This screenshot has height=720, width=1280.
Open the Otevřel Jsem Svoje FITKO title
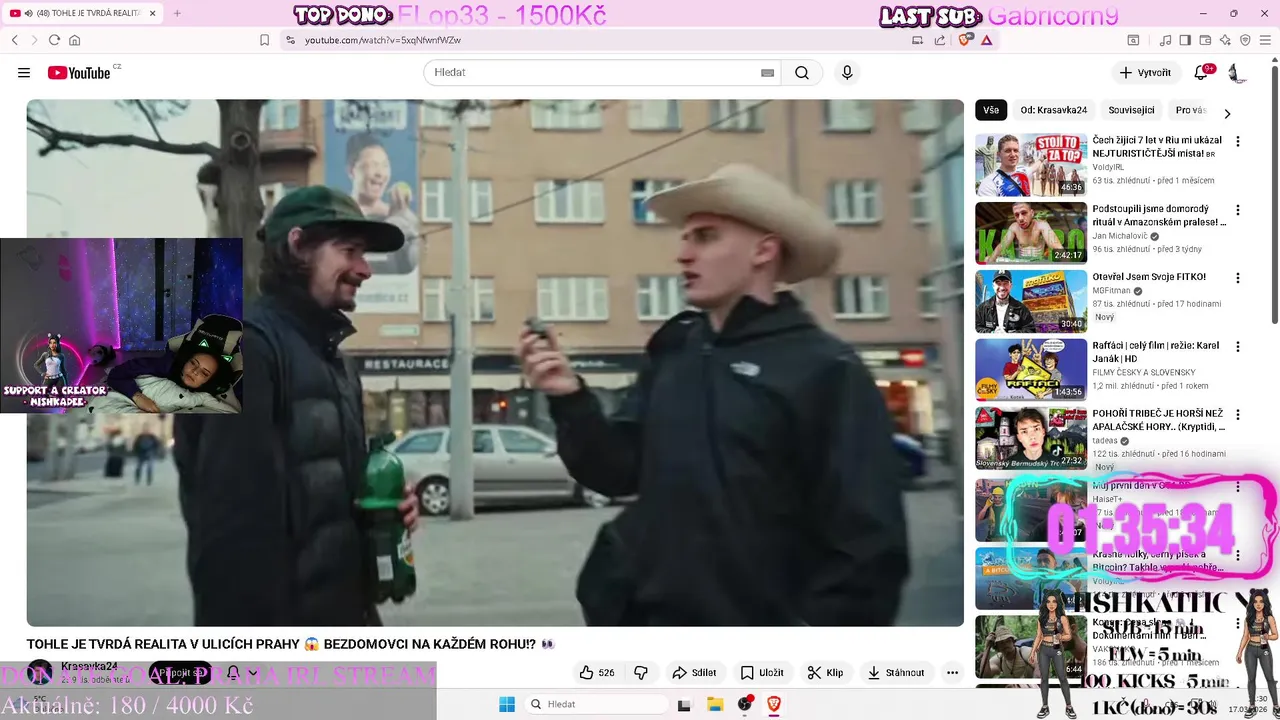1149,277
